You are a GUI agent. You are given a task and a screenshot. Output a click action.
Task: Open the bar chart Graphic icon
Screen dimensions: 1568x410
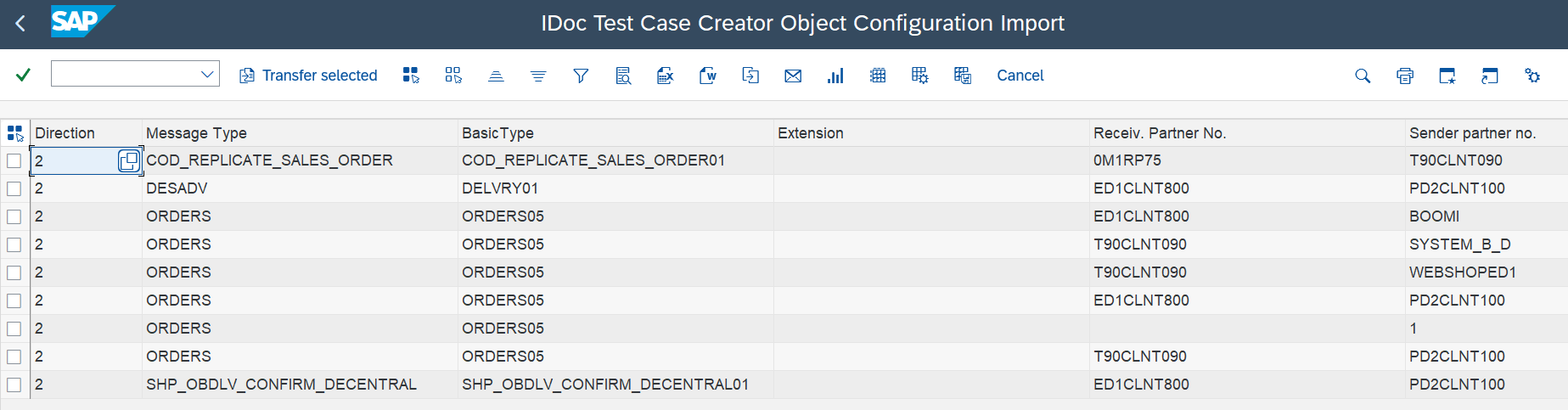[835, 76]
